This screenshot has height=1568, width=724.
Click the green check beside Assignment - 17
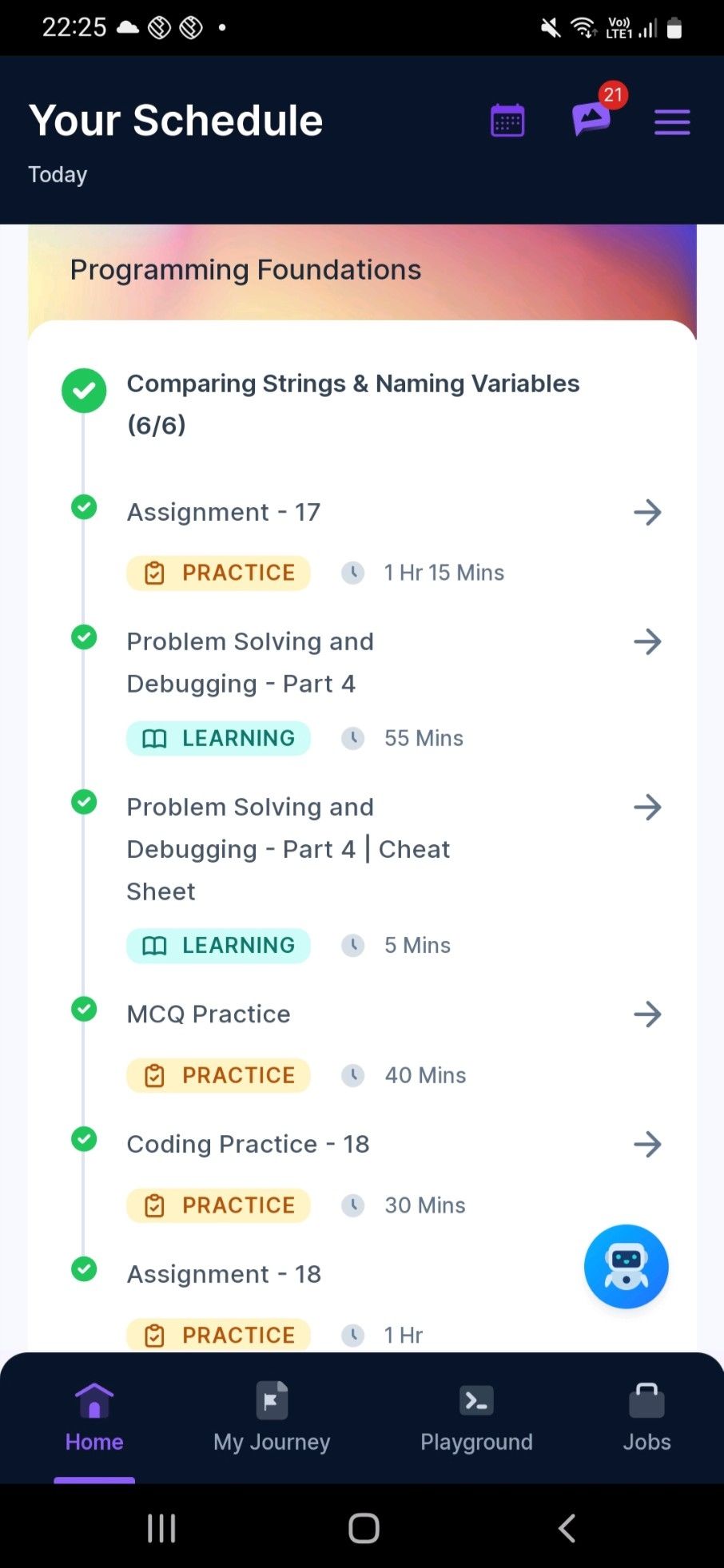coord(84,507)
